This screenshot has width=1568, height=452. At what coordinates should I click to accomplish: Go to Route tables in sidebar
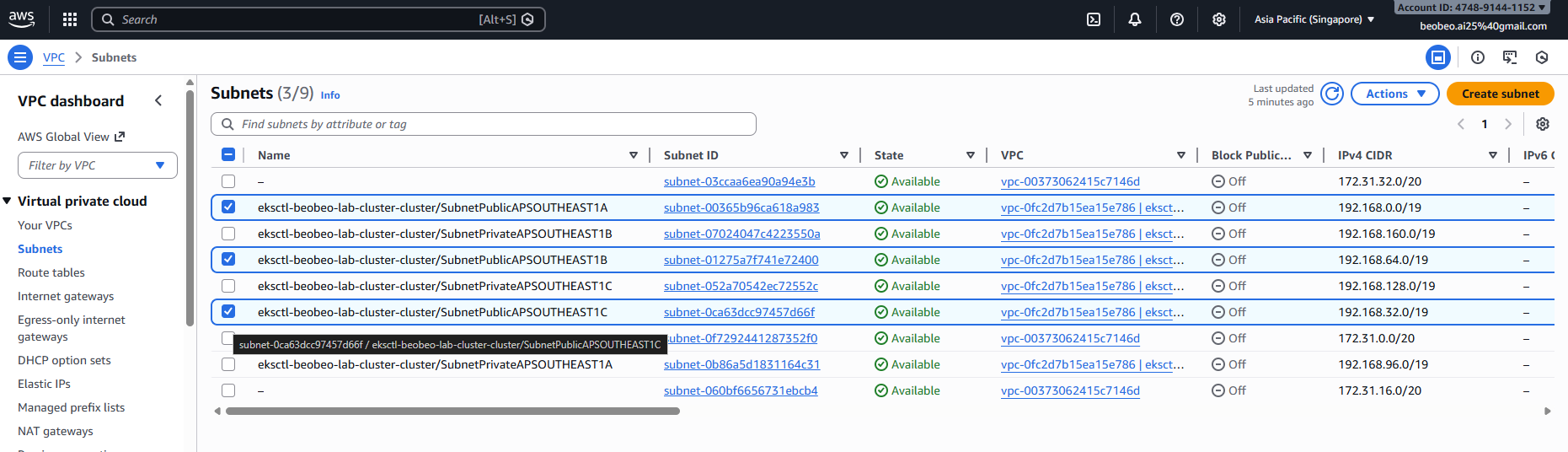click(x=51, y=272)
